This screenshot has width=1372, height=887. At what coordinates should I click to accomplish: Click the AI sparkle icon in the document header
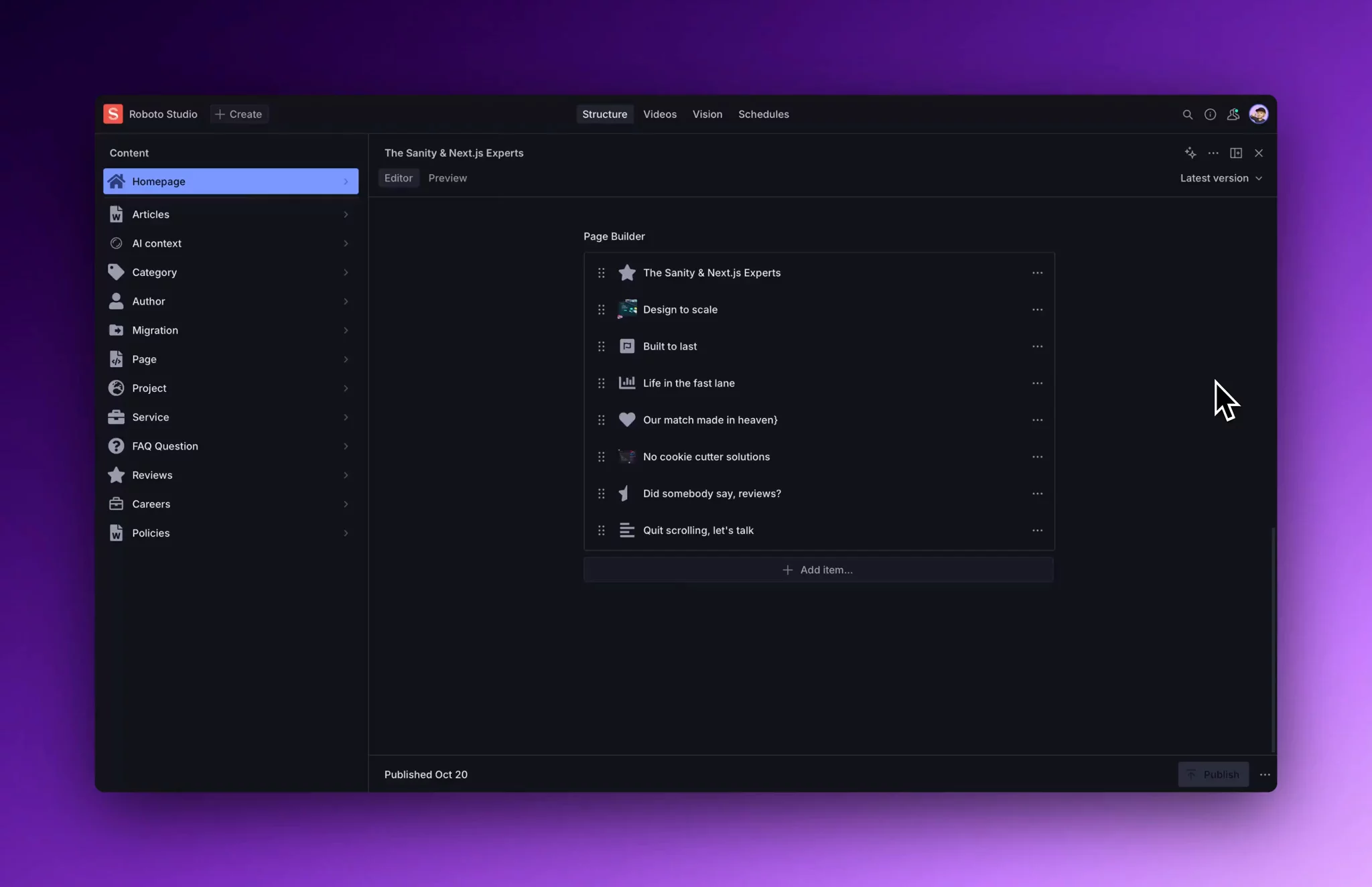coord(1190,153)
